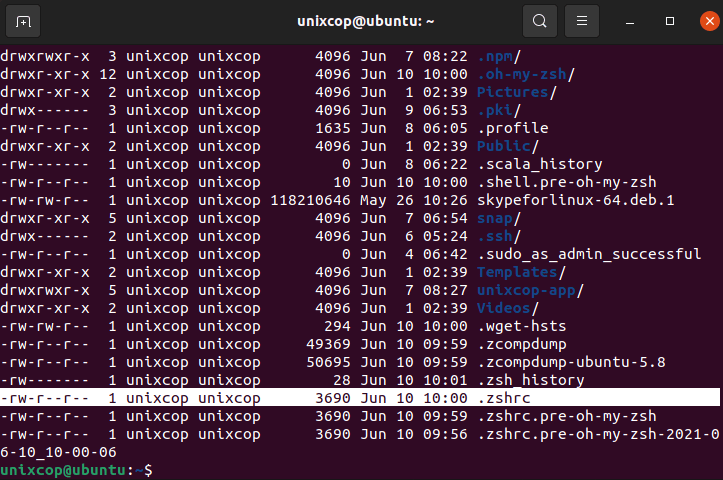Screen dimensions: 723x480
Task: Select the .pki/ directory entry
Action: tap(499, 111)
